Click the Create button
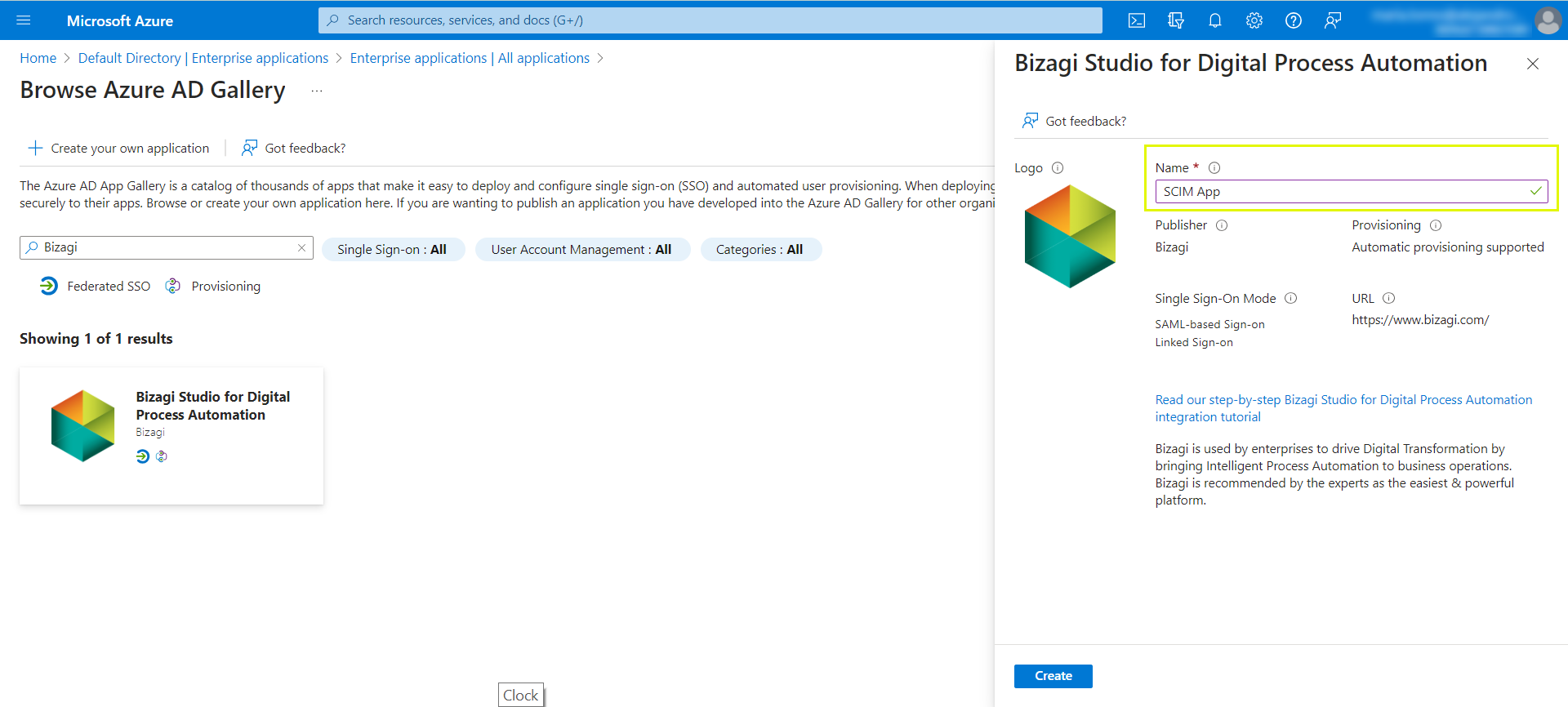The image size is (1568, 707). [1053, 676]
